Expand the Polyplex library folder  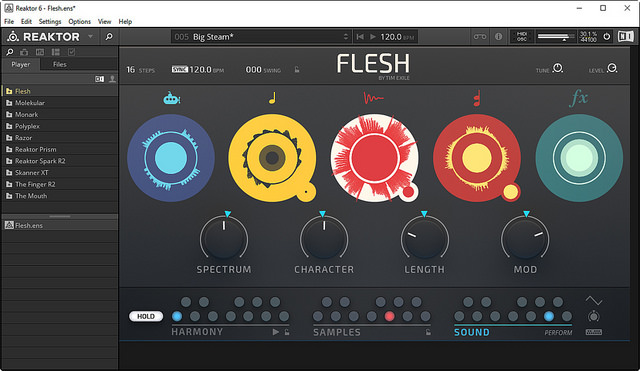tap(9, 126)
